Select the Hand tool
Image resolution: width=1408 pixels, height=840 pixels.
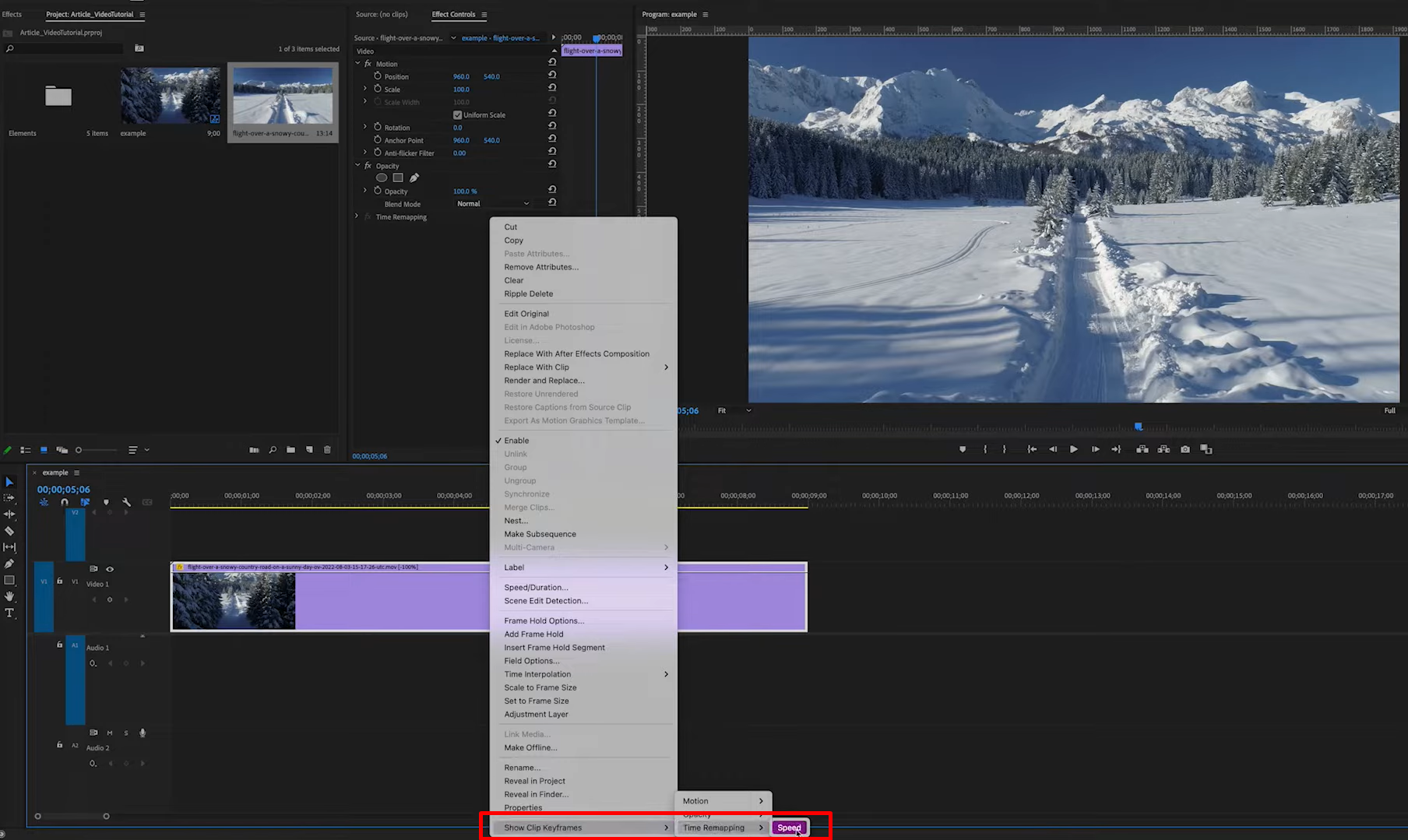click(10, 595)
